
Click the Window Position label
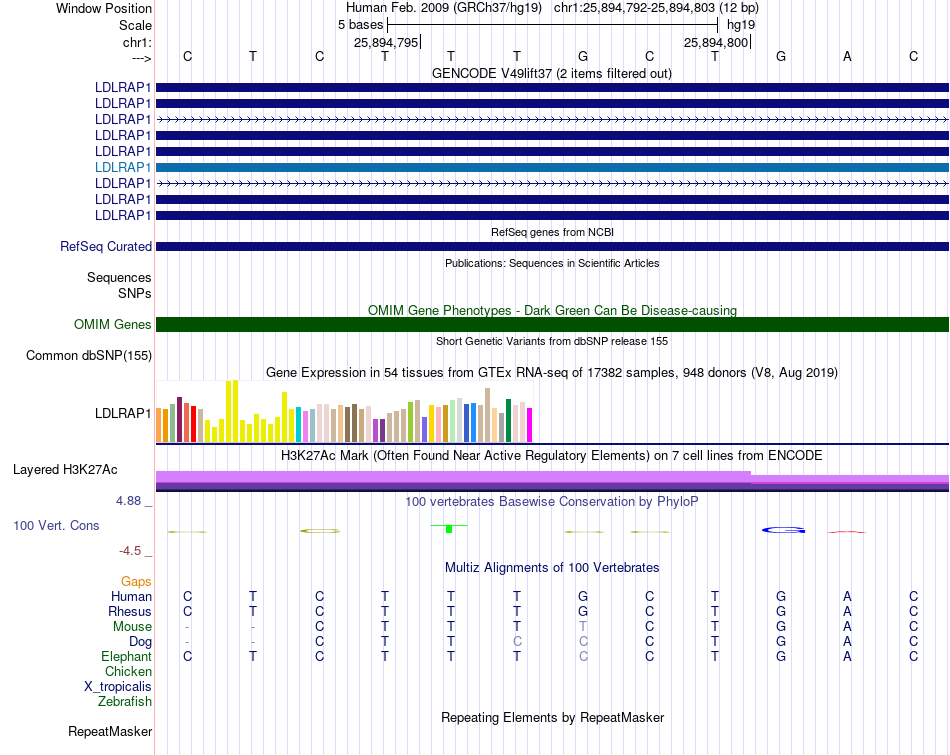click(x=104, y=8)
